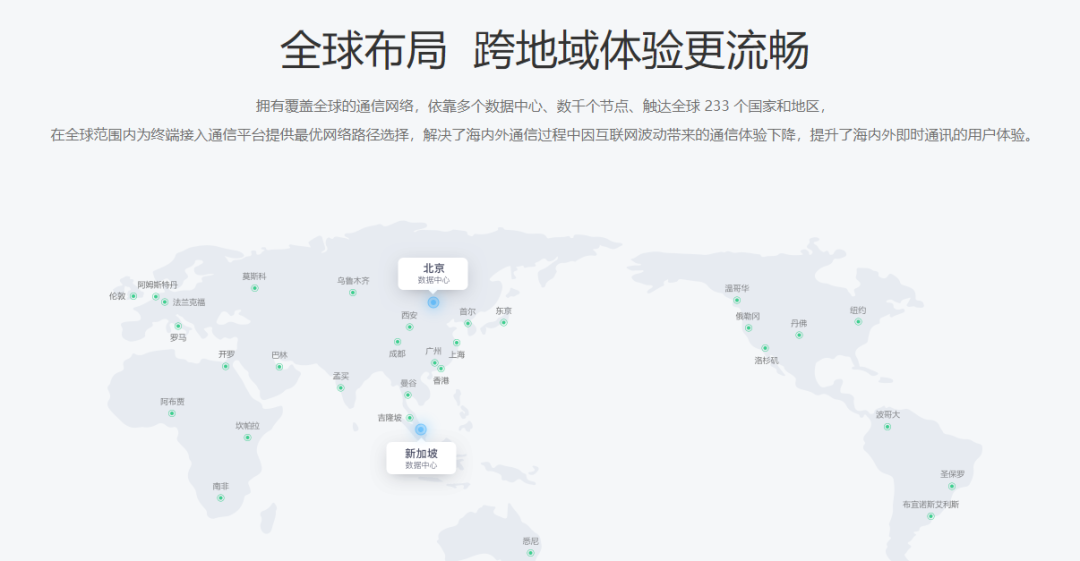Click the 坎帕拉 node marker
The width and height of the screenshot is (1080, 561).
pyautogui.click(x=248, y=438)
